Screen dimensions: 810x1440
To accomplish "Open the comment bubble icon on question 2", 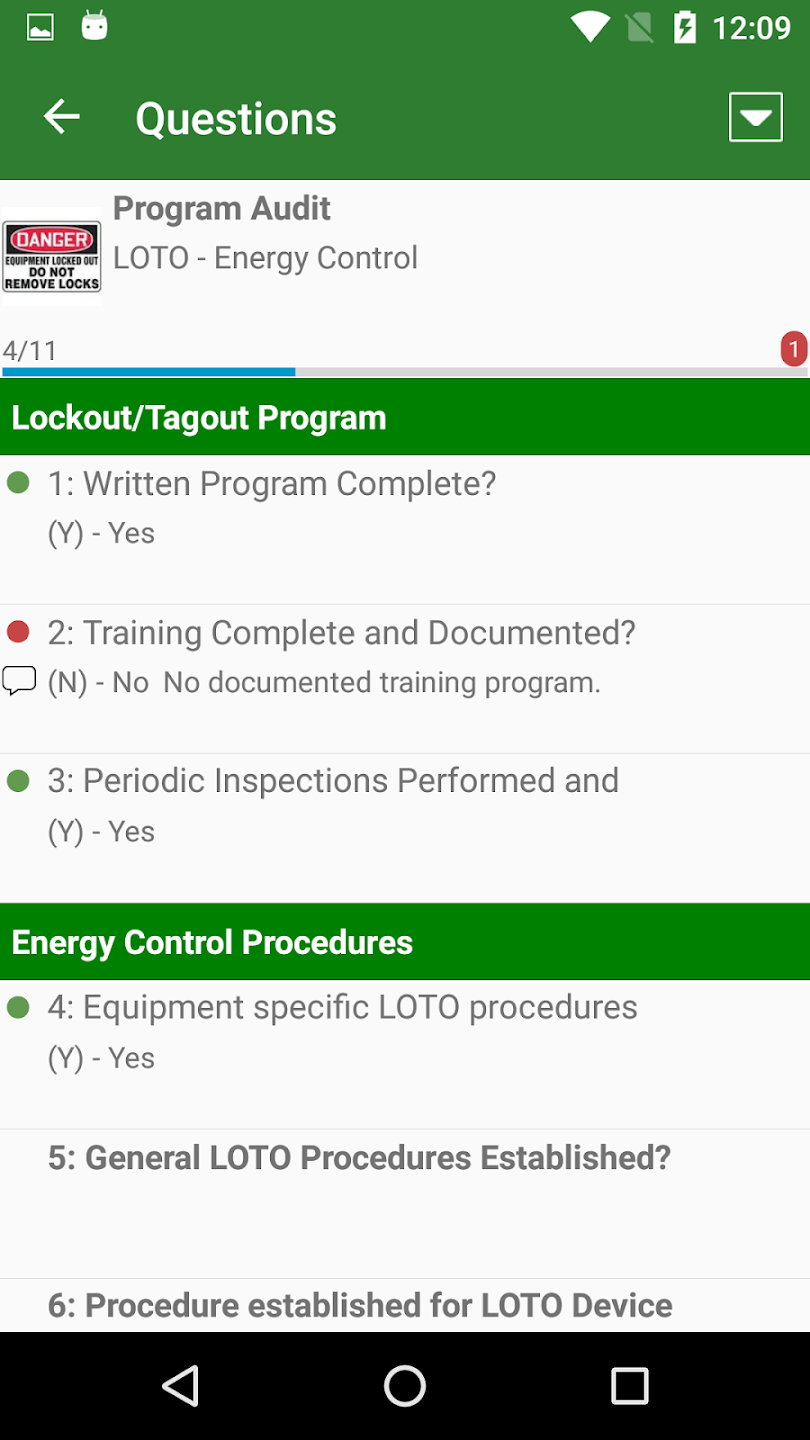I will (19, 681).
